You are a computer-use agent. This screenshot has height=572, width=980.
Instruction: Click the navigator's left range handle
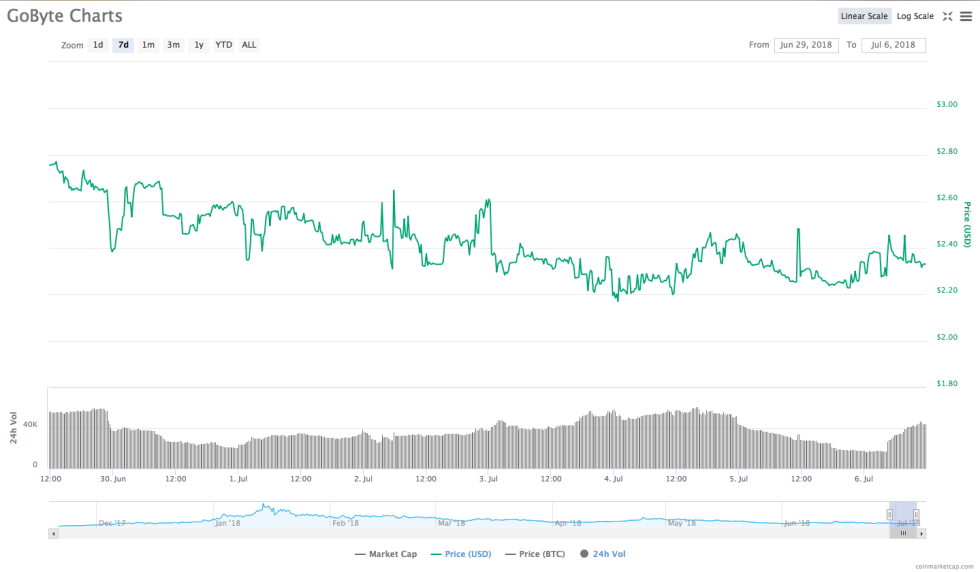[x=890, y=514]
